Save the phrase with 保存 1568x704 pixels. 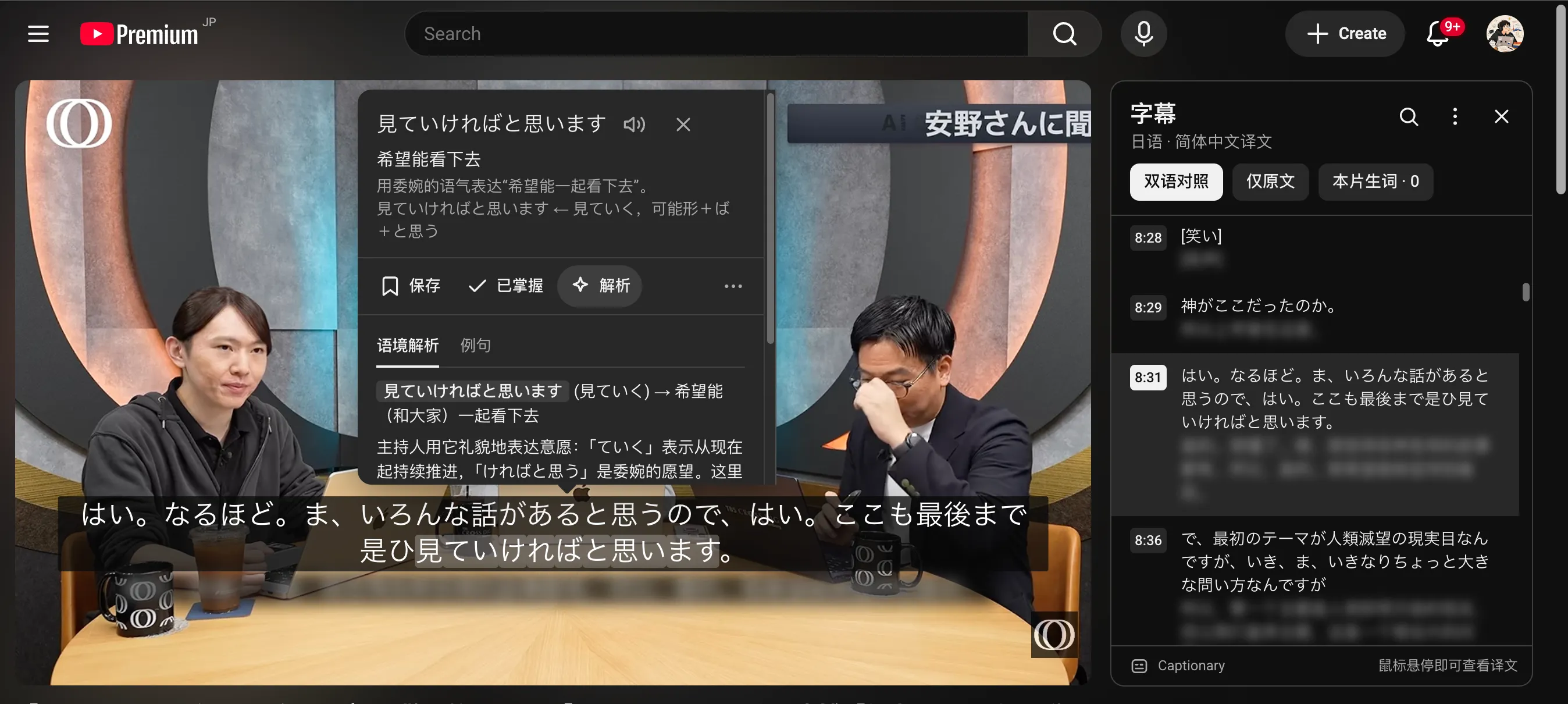pos(411,286)
